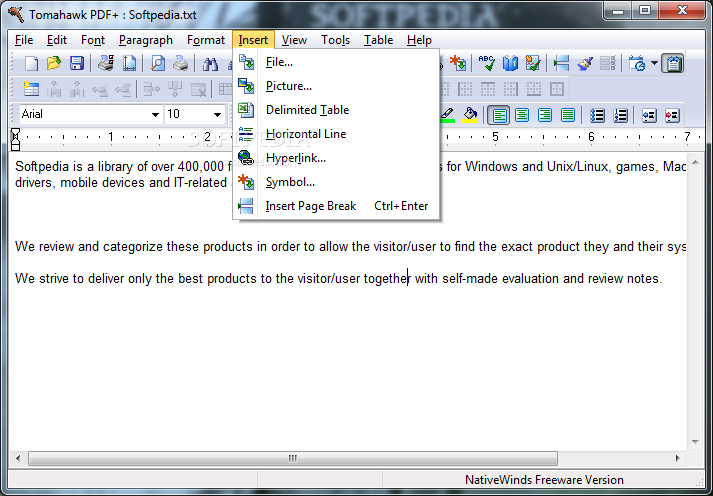The image size is (713, 496).
Task: Open the View menu
Action: (294, 40)
